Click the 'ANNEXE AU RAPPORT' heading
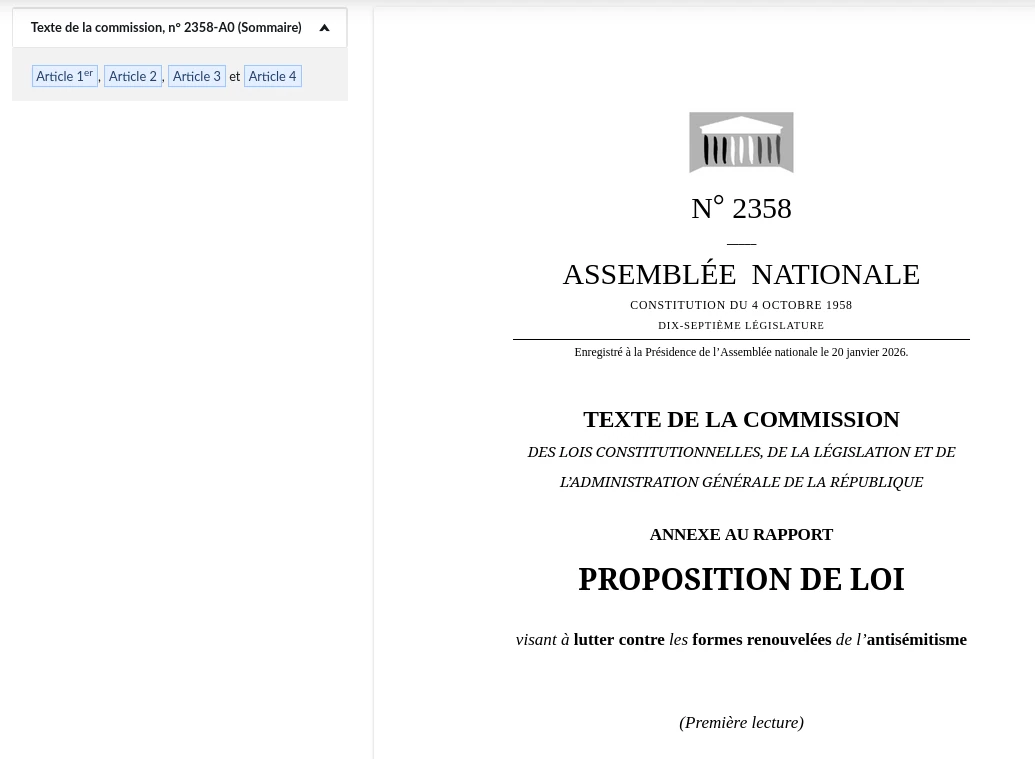Viewport: 1036px width, 759px height. click(x=741, y=535)
